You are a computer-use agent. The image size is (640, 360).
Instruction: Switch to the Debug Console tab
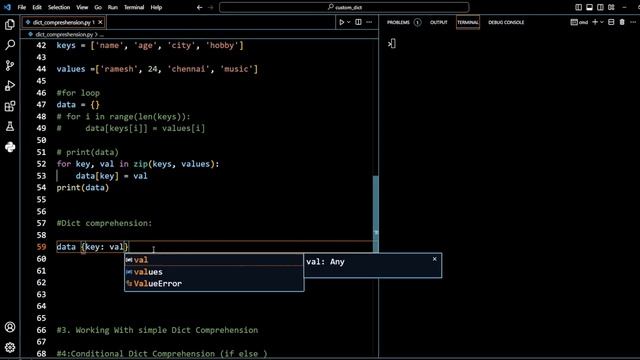(506, 22)
